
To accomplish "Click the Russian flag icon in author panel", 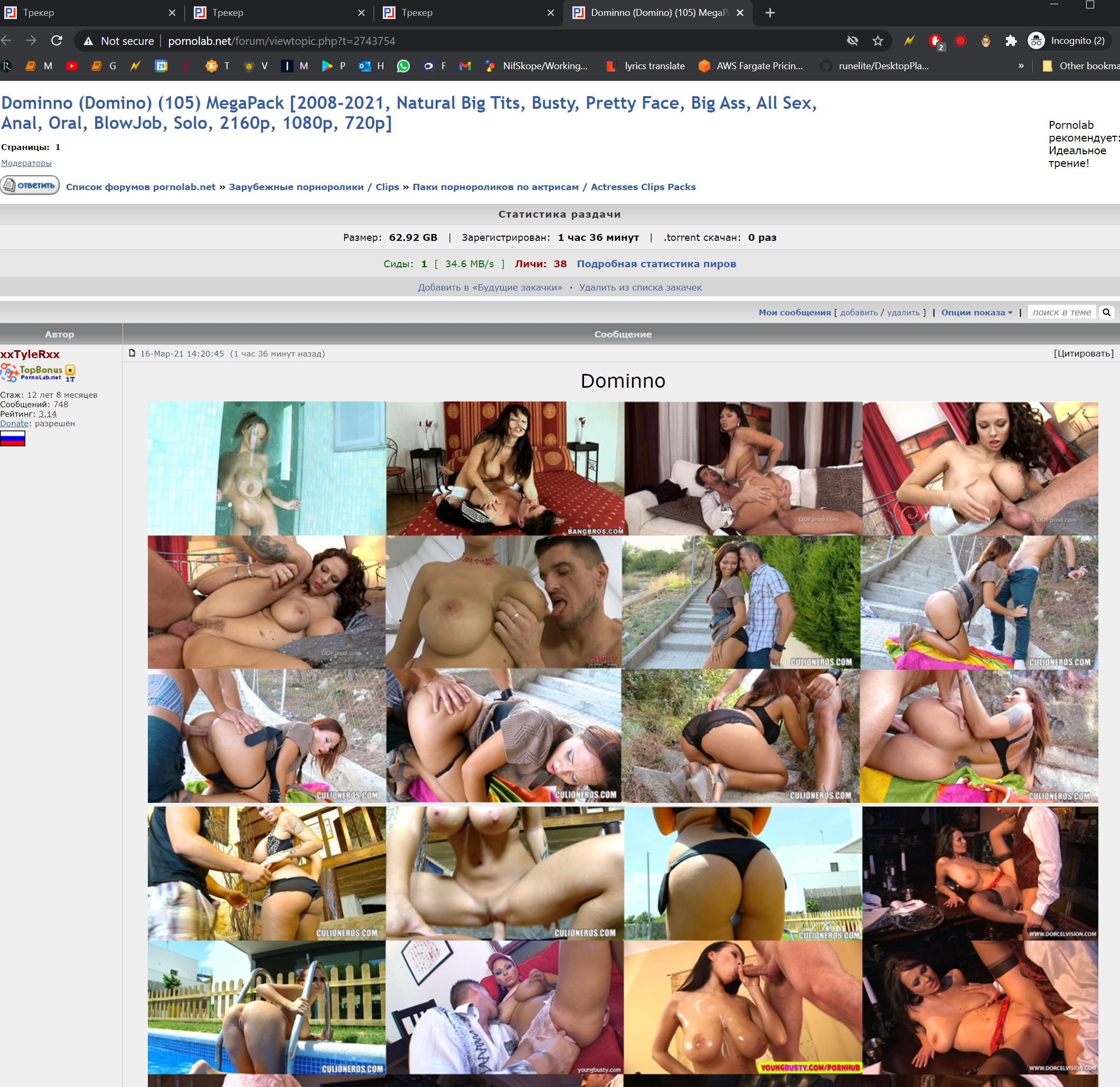I will pos(13,438).
